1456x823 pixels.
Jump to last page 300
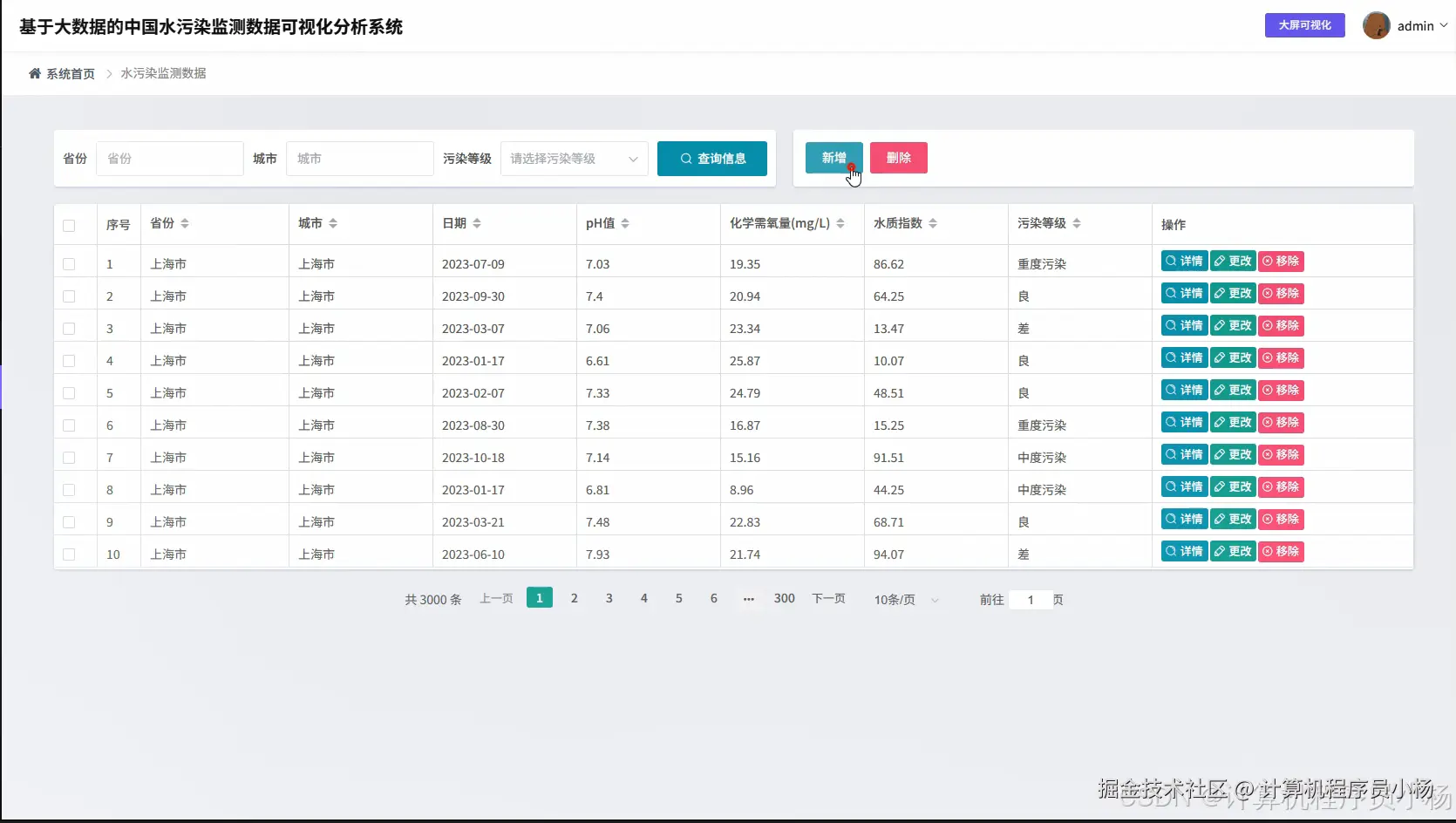[x=785, y=598]
